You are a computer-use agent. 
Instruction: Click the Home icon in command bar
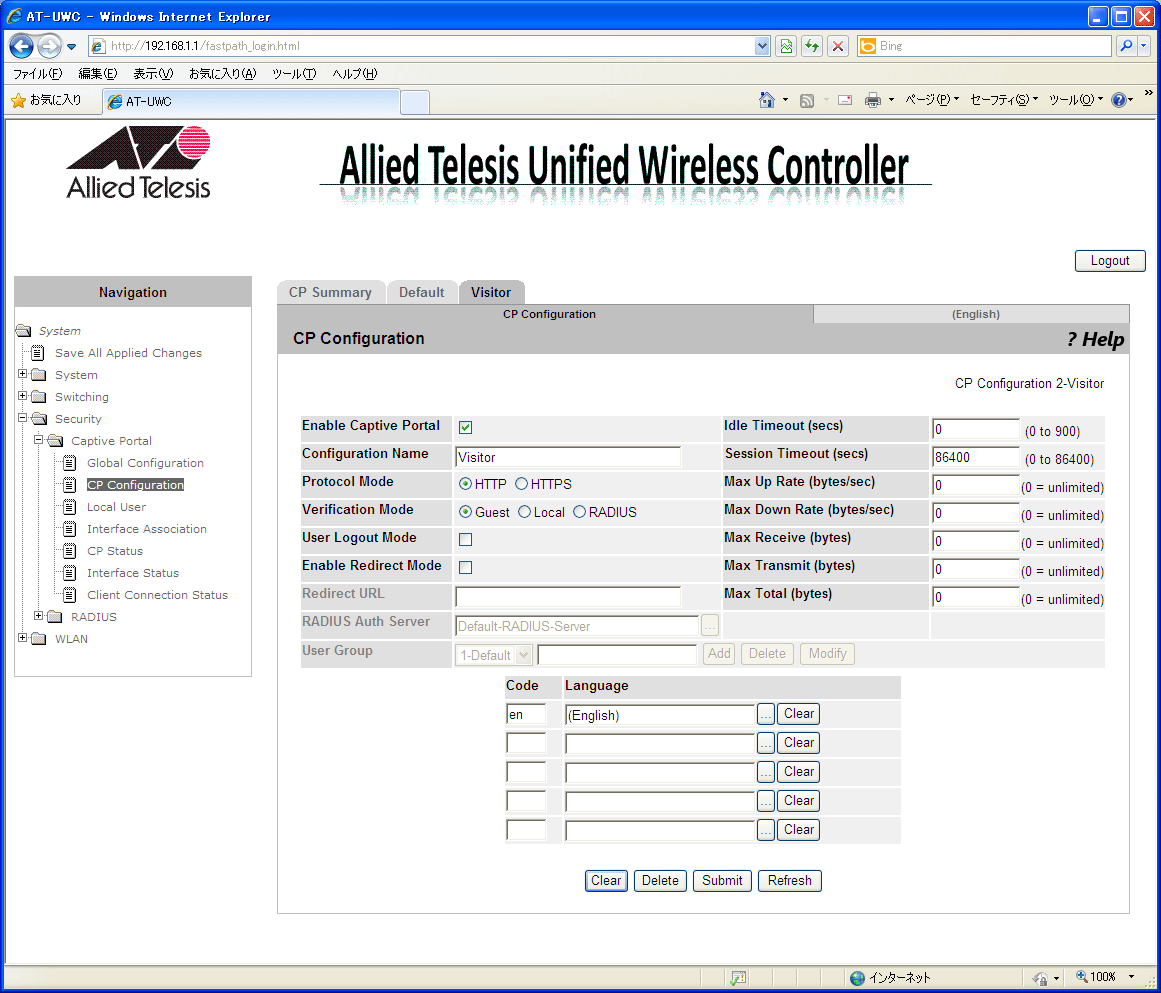click(x=766, y=100)
